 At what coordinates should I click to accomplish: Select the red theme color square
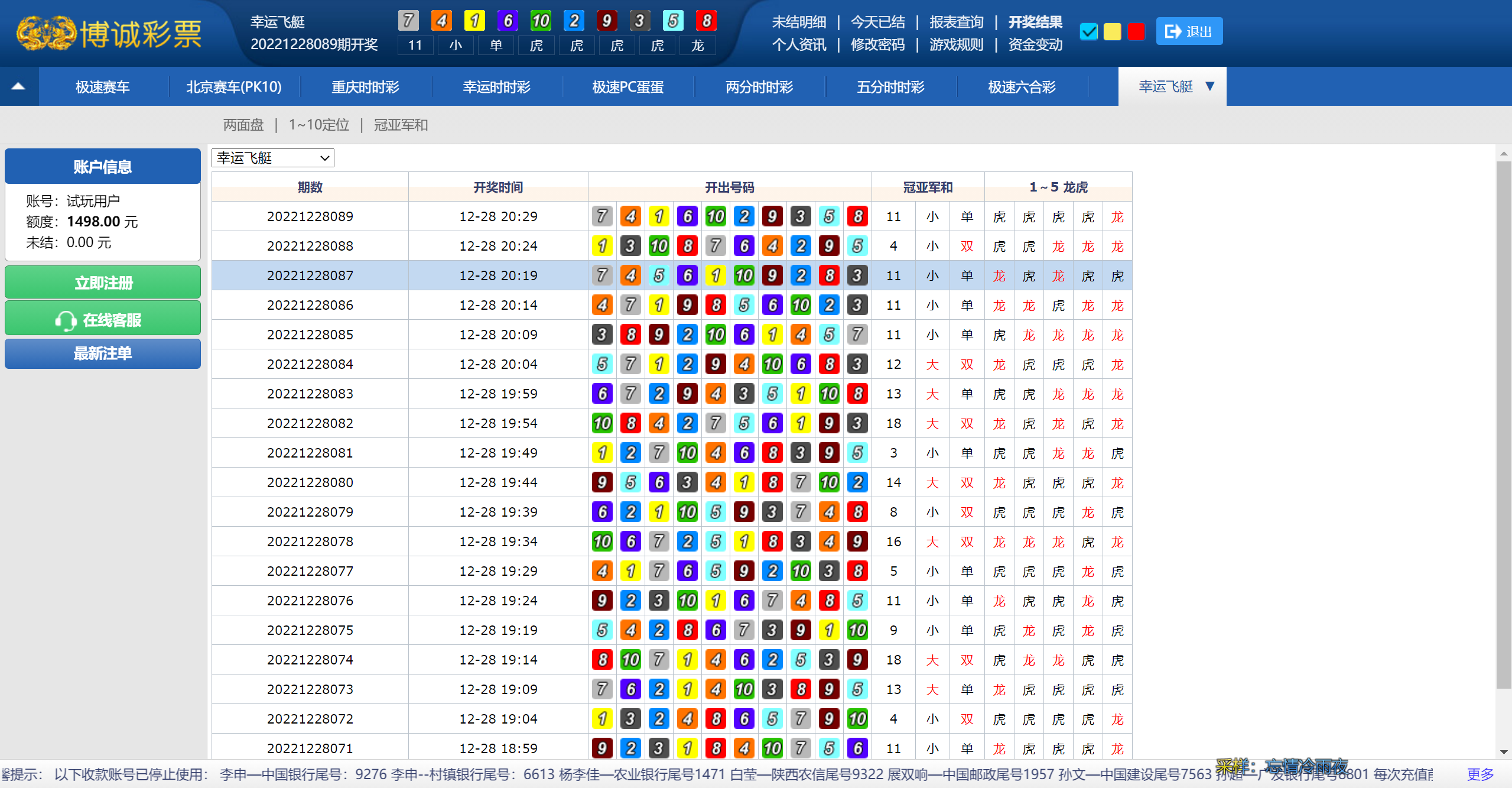(1136, 31)
